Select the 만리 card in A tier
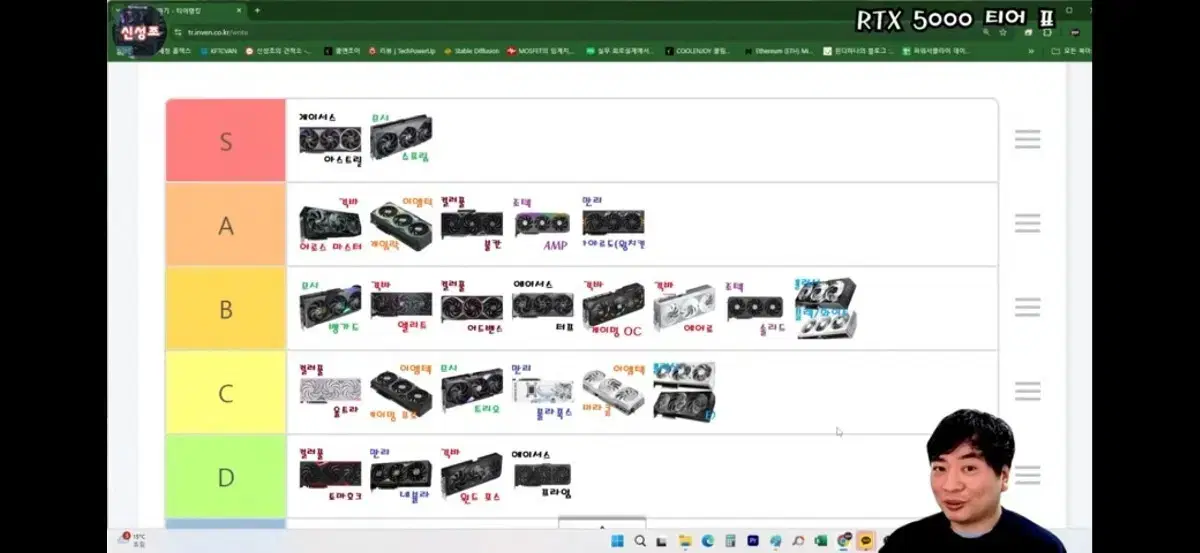Viewport: 1200px width, 553px height. click(x=614, y=223)
